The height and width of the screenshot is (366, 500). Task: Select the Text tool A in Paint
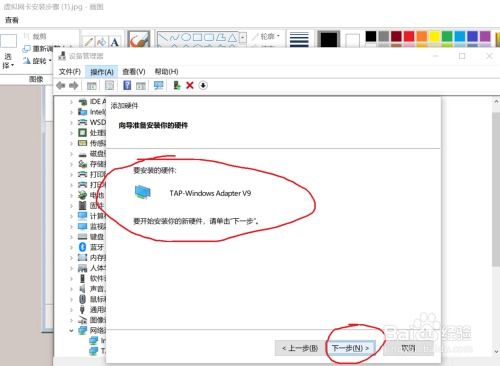114,42
